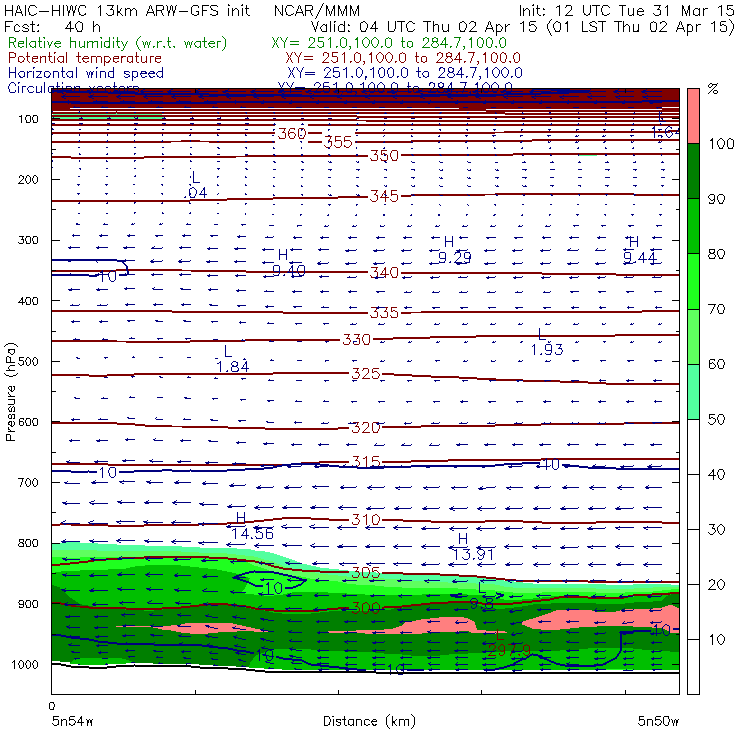Select the 700 hPa pressure axis tick label

pos(28,482)
